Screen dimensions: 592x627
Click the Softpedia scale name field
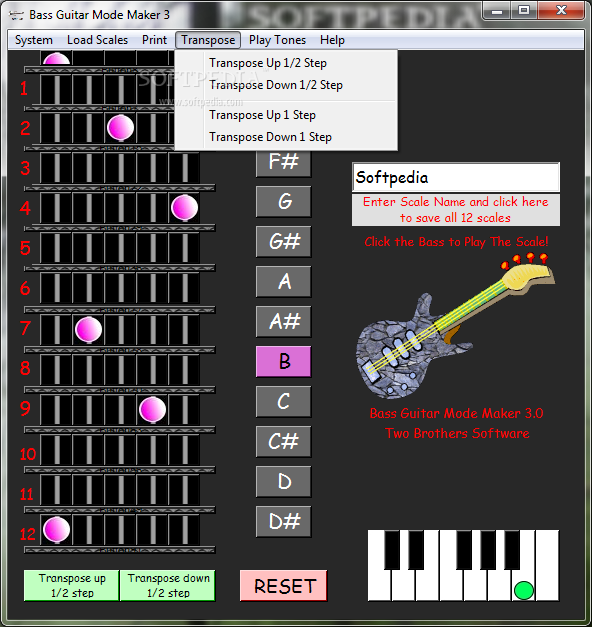tap(456, 177)
